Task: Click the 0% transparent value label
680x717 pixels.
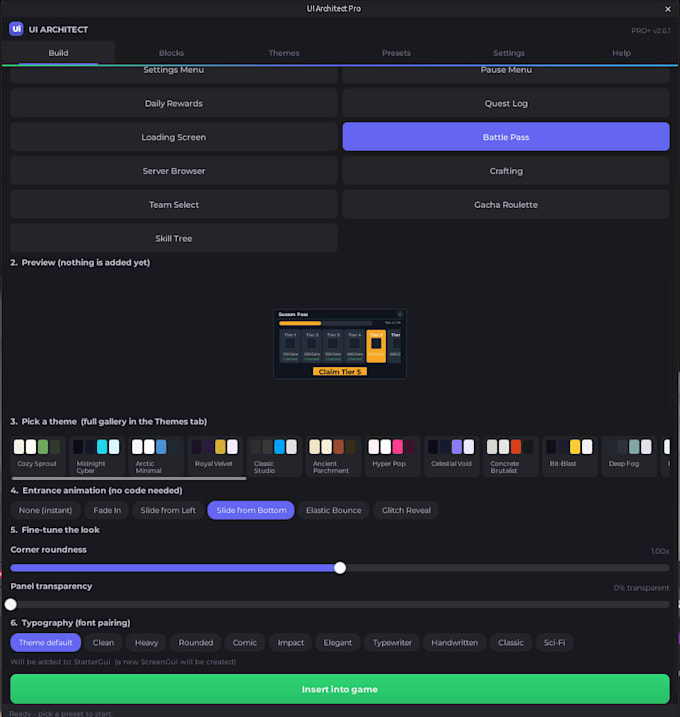Action: coord(641,588)
